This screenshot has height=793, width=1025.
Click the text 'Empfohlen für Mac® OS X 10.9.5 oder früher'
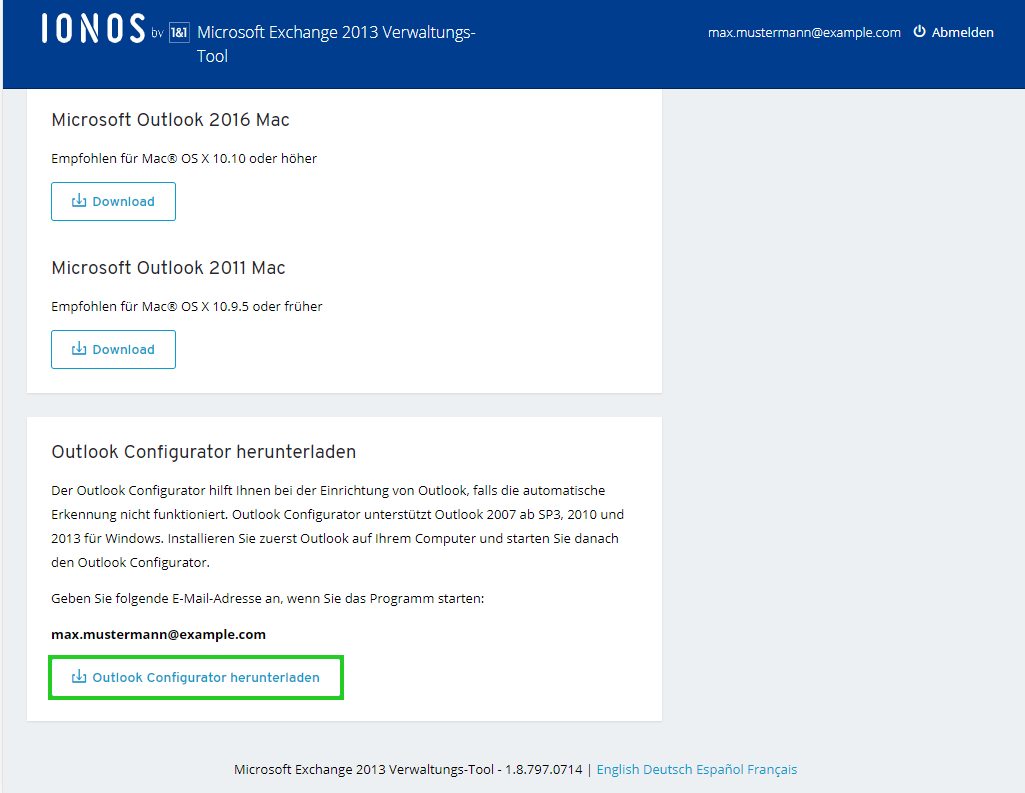(x=186, y=306)
